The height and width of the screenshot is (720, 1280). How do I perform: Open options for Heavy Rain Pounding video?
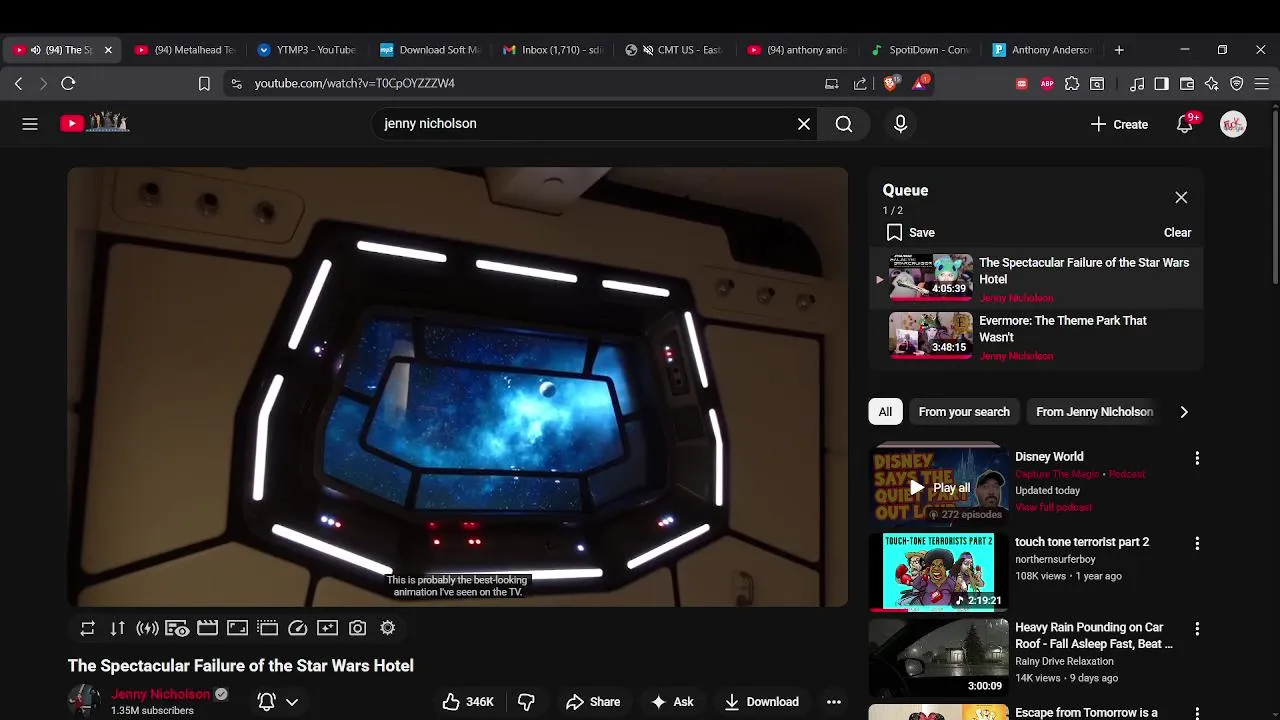[1197, 629]
